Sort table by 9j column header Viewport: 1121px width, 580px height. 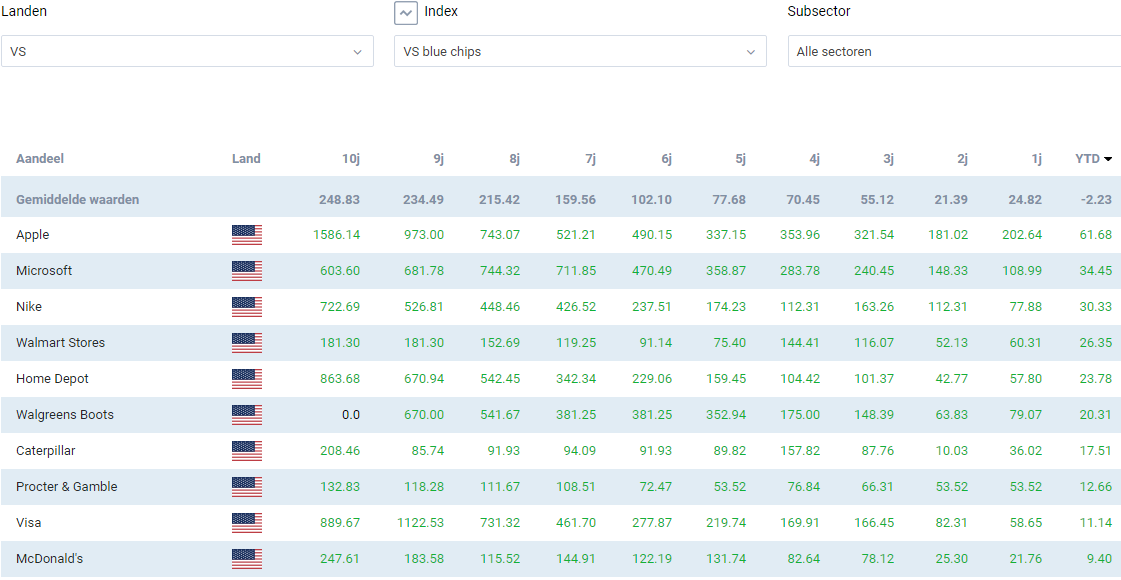tap(438, 159)
